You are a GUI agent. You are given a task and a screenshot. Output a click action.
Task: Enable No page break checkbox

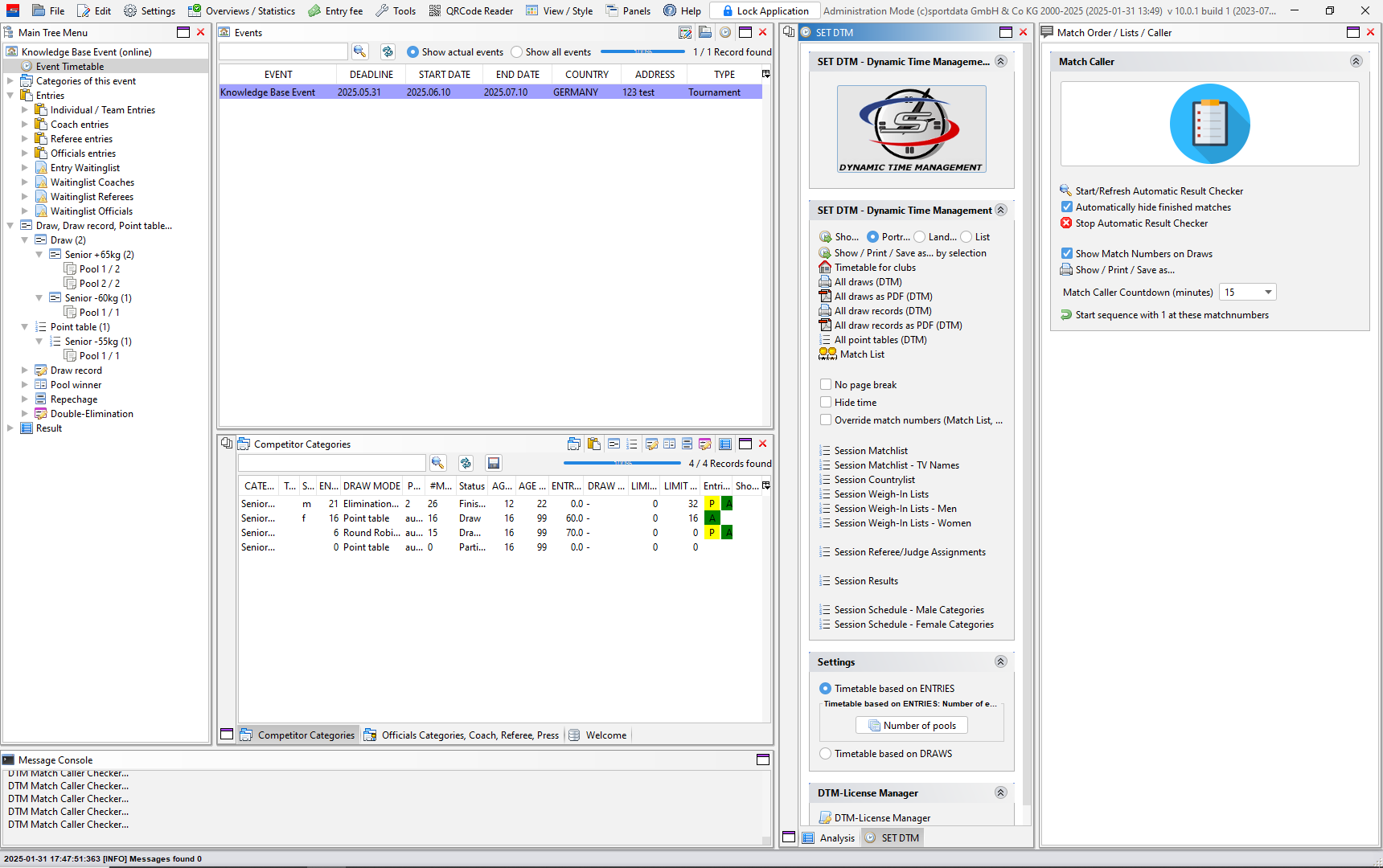(x=826, y=384)
